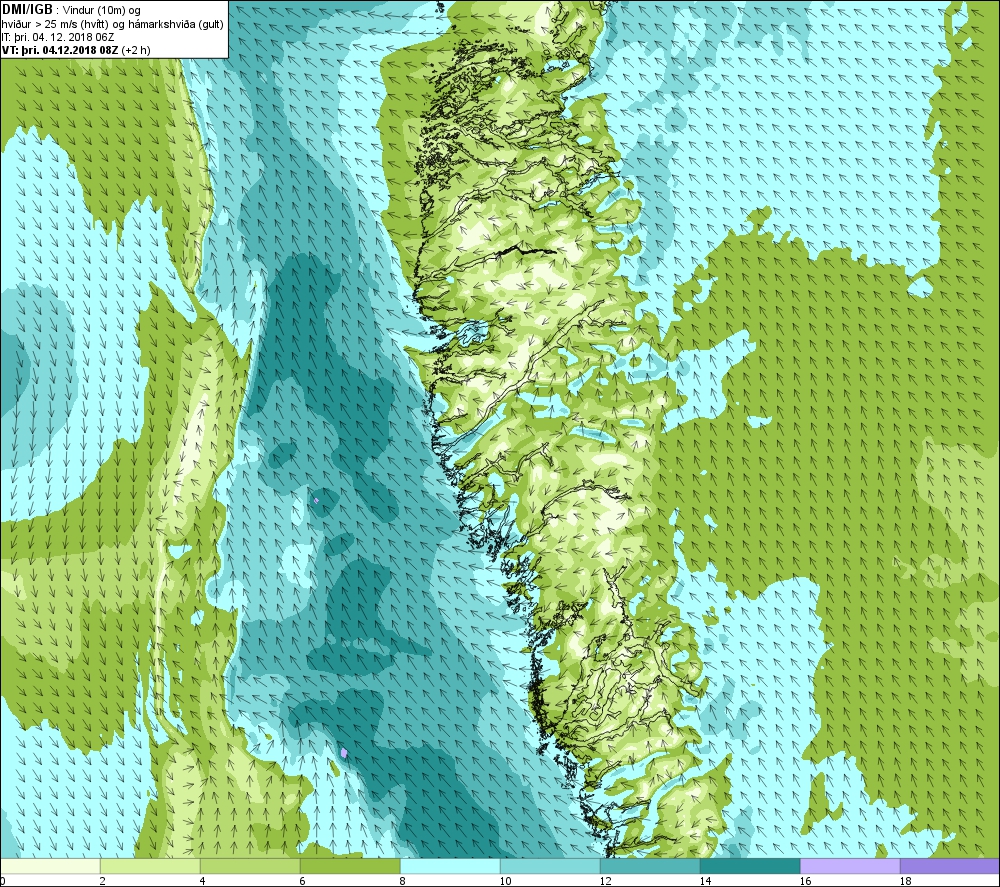1000x887 pixels.
Task: Click the 6–8 m/s legend swatch
Action: 350,866
